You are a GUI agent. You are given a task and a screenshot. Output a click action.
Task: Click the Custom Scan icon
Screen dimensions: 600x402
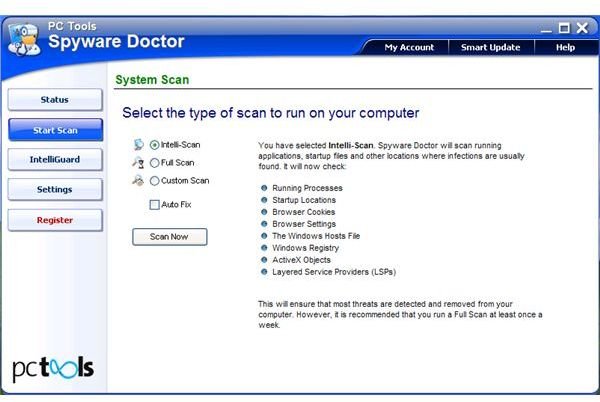click(138, 180)
